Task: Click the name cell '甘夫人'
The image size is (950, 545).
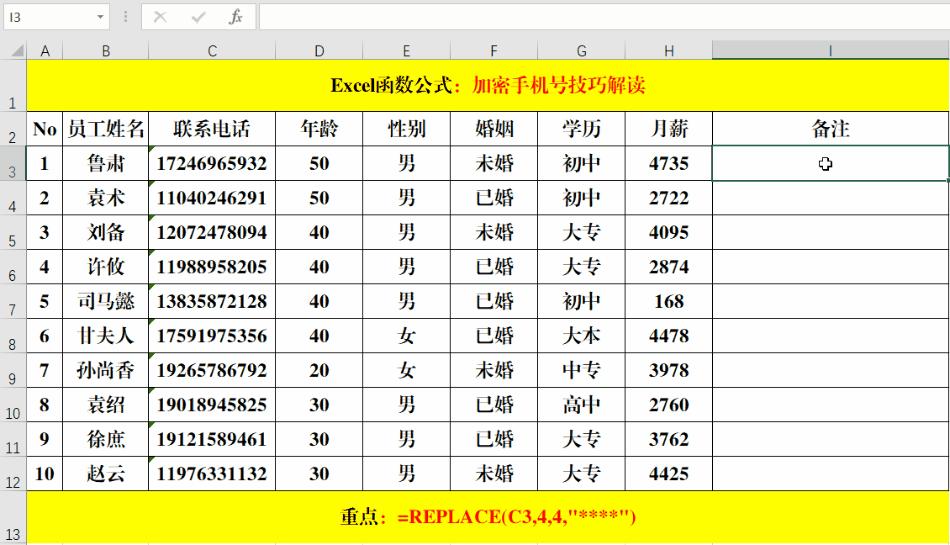Action: (x=105, y=336)
